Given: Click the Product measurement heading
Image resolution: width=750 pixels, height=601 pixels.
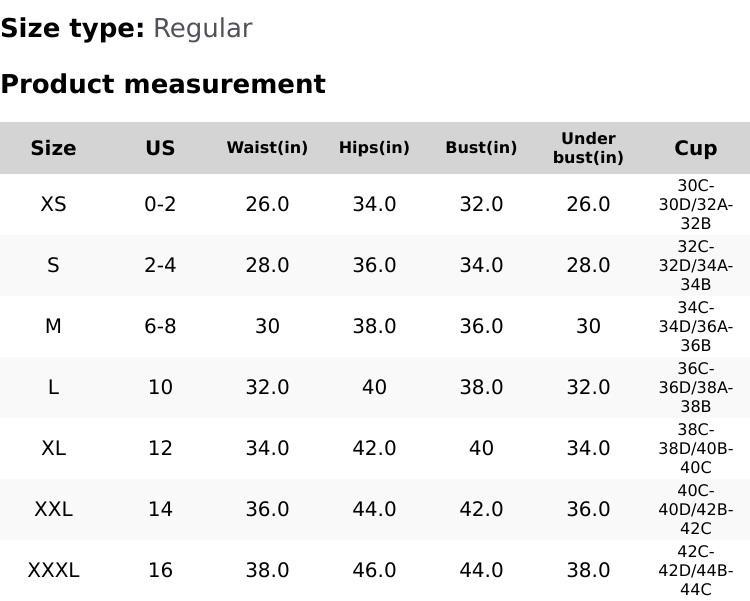Looking at the screenshot, I should point(163,84).
